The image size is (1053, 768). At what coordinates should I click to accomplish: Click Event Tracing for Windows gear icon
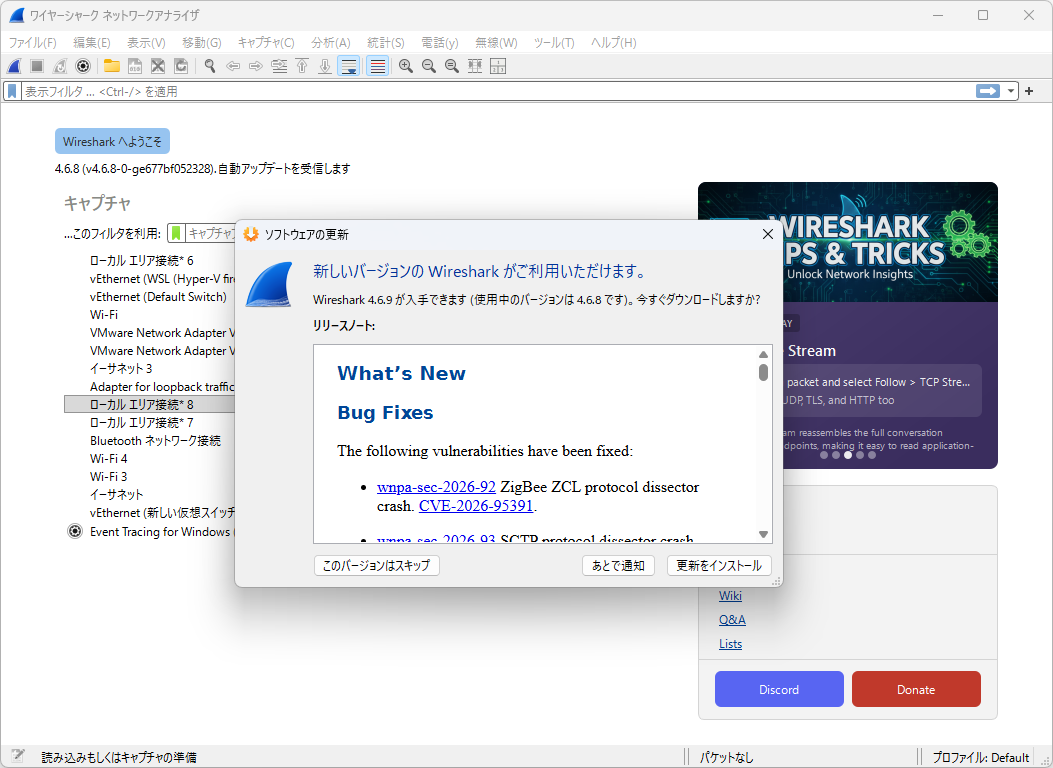[x=75, y=532]
